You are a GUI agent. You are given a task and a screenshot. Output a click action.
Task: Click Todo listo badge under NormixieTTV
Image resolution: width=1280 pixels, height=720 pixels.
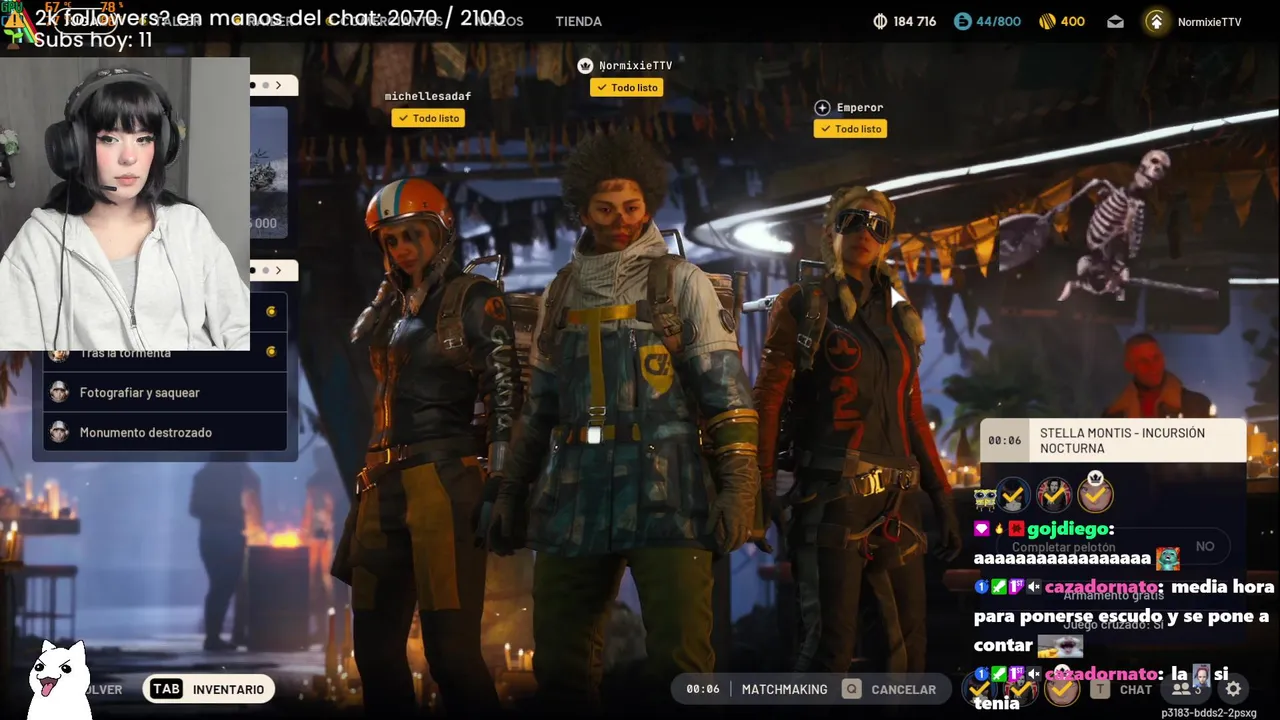(626, 87)
